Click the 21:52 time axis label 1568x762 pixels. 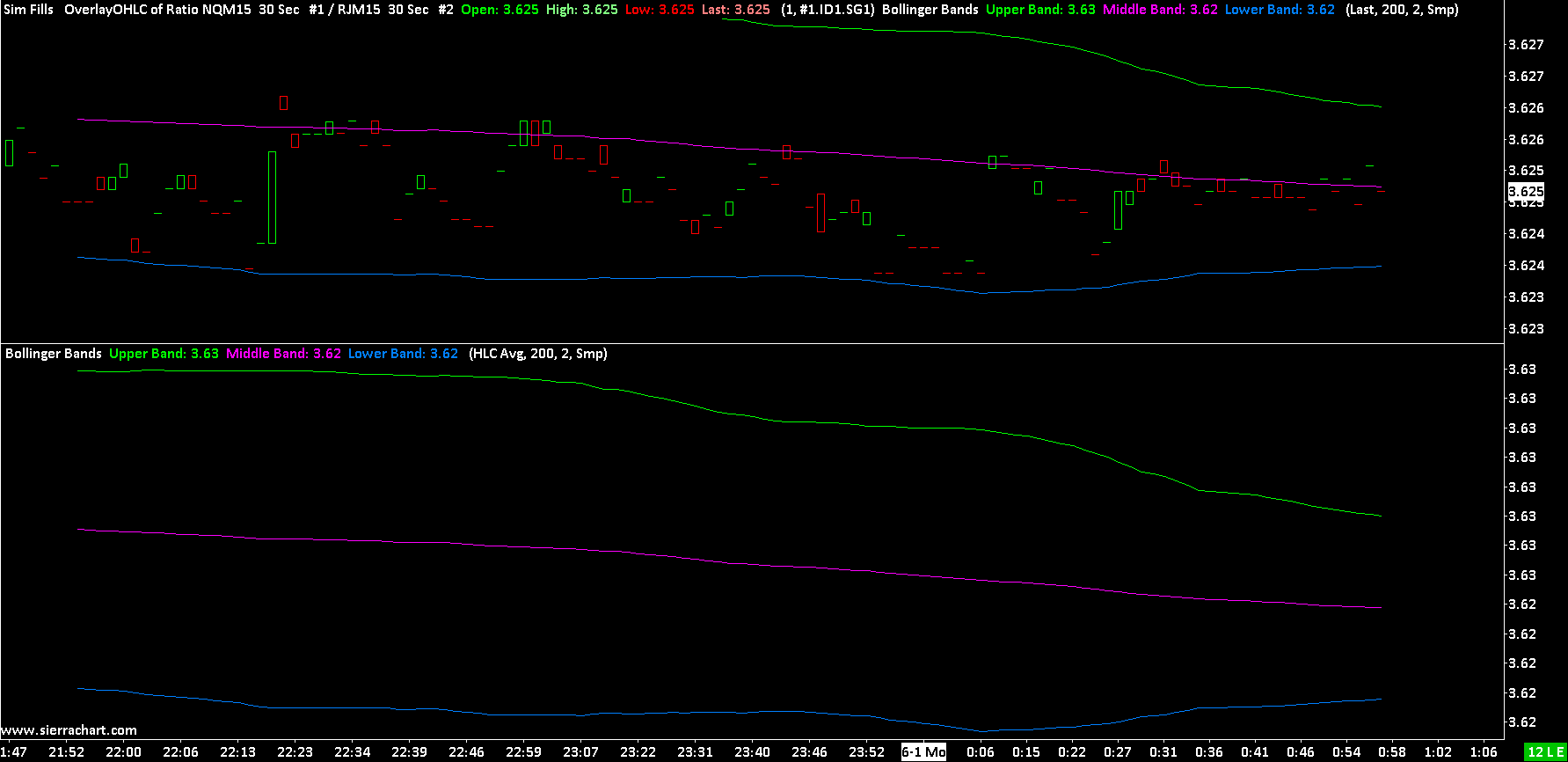tap(67, 752)
